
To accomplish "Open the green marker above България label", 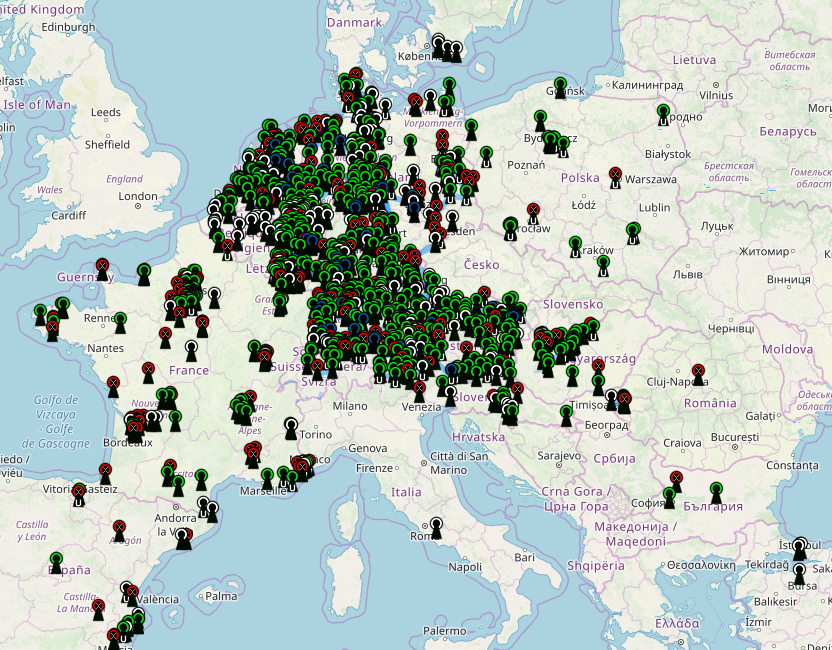I will (x=716, y=493).
